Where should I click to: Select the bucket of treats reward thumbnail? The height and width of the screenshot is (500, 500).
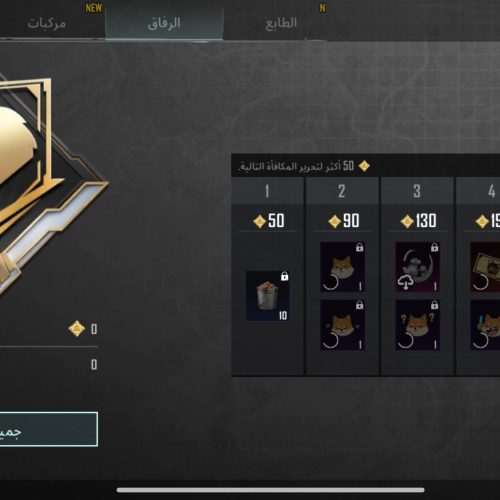pos(267,296)
